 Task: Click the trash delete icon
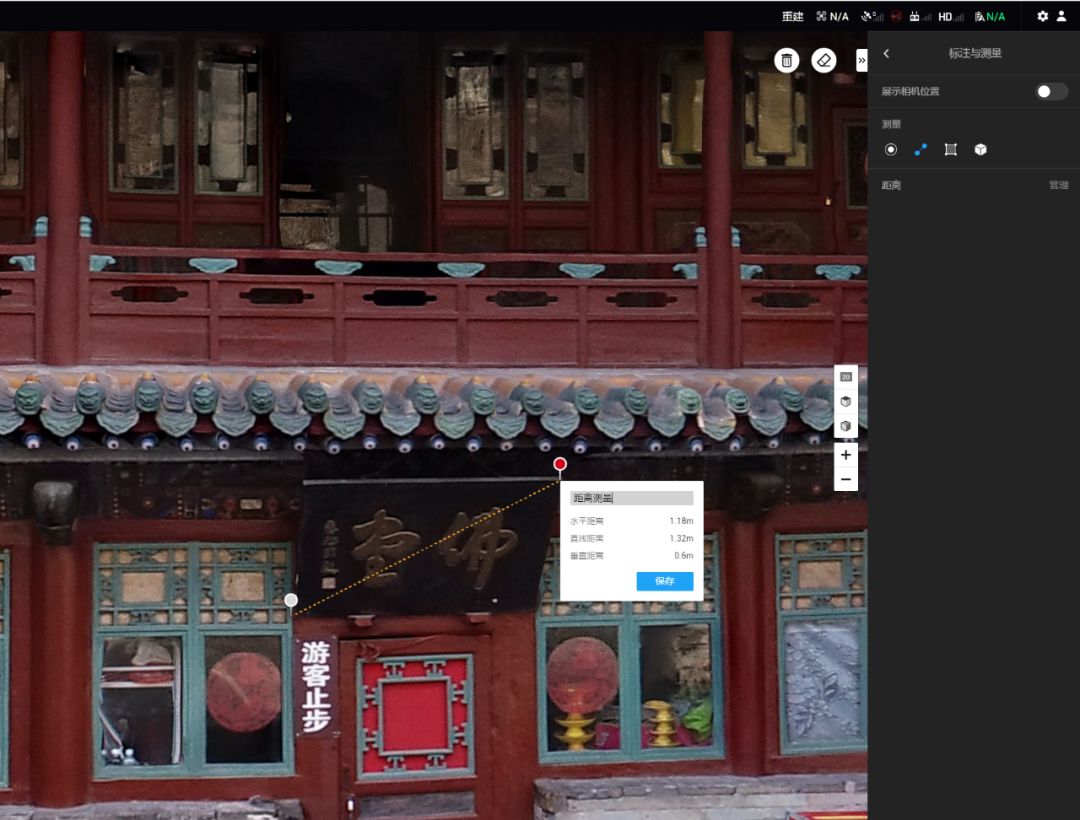(787, 61)
